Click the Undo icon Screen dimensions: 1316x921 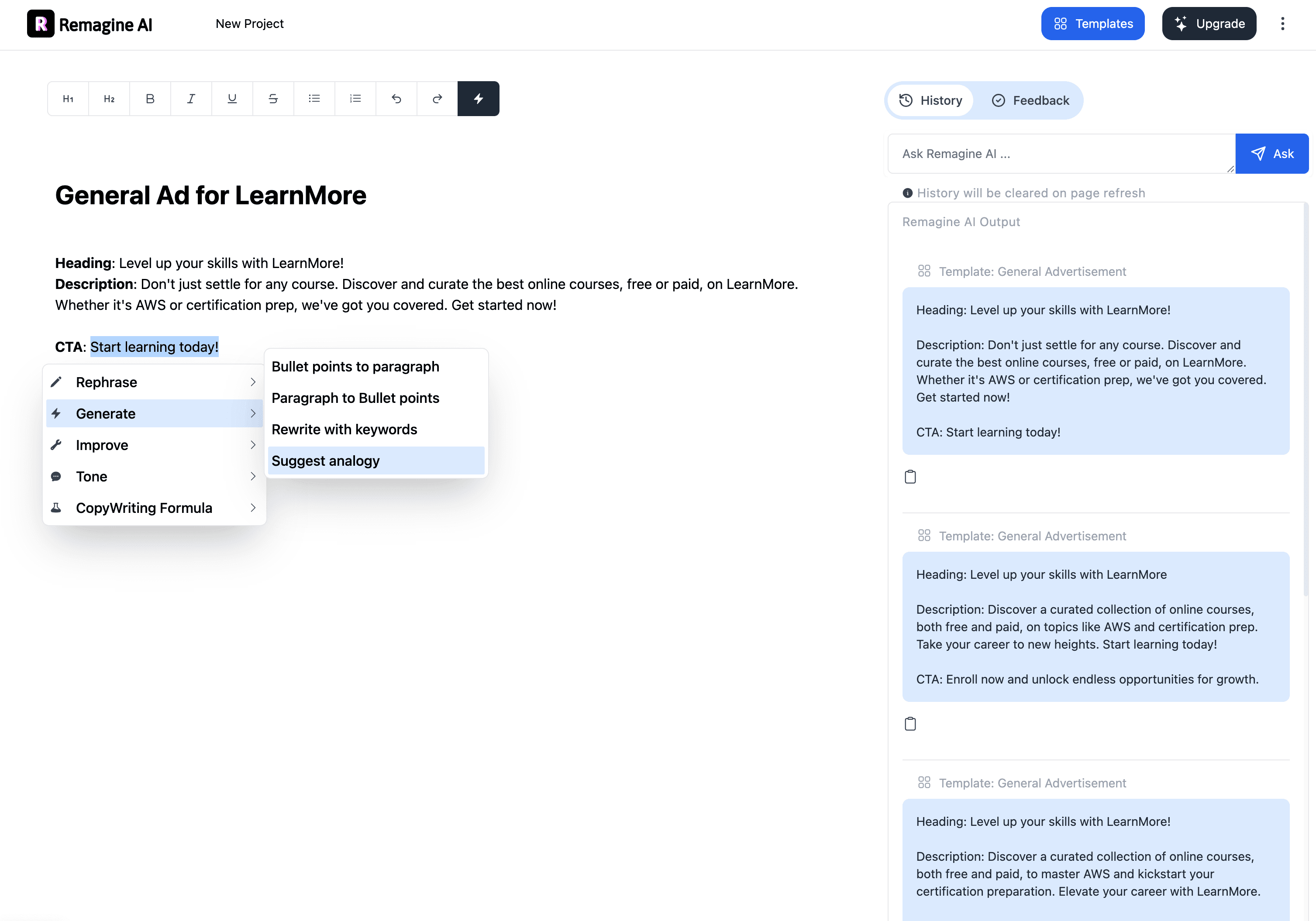click(396, 98)
